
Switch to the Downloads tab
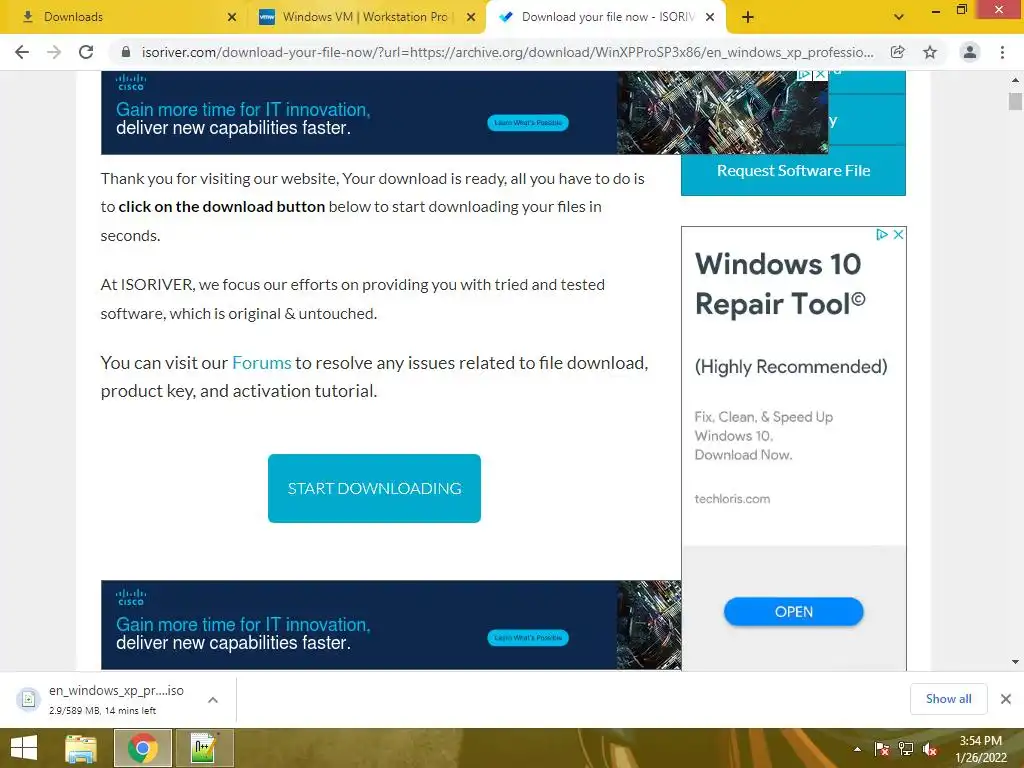[x=124, y=17]
